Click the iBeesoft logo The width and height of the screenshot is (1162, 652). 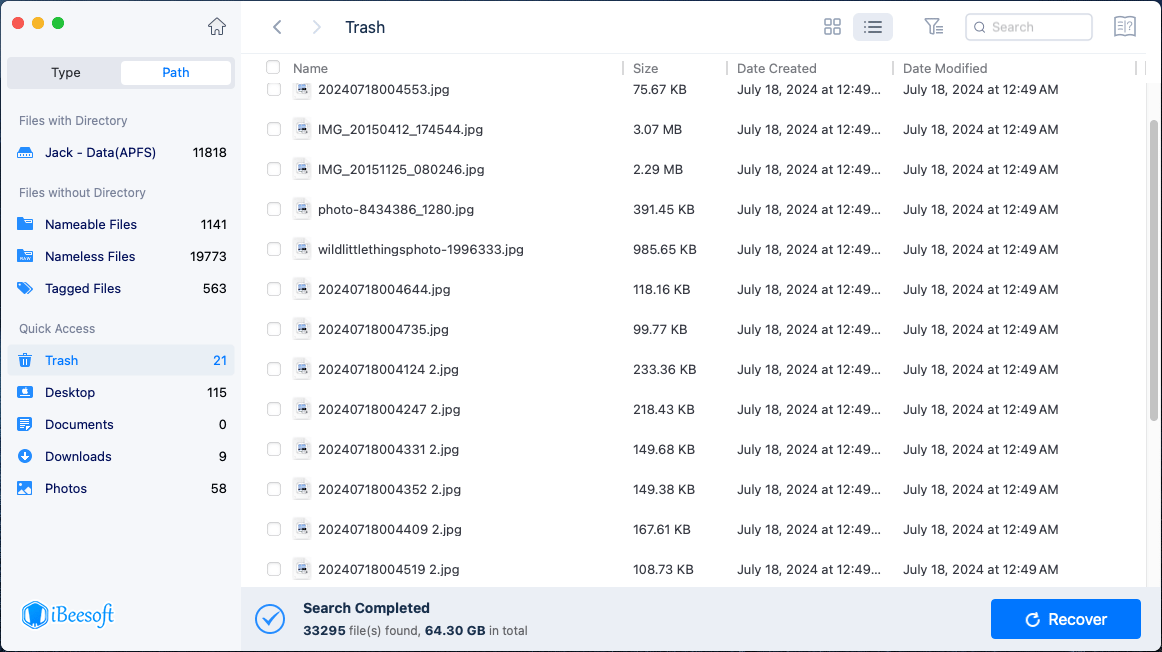[67, 615]
